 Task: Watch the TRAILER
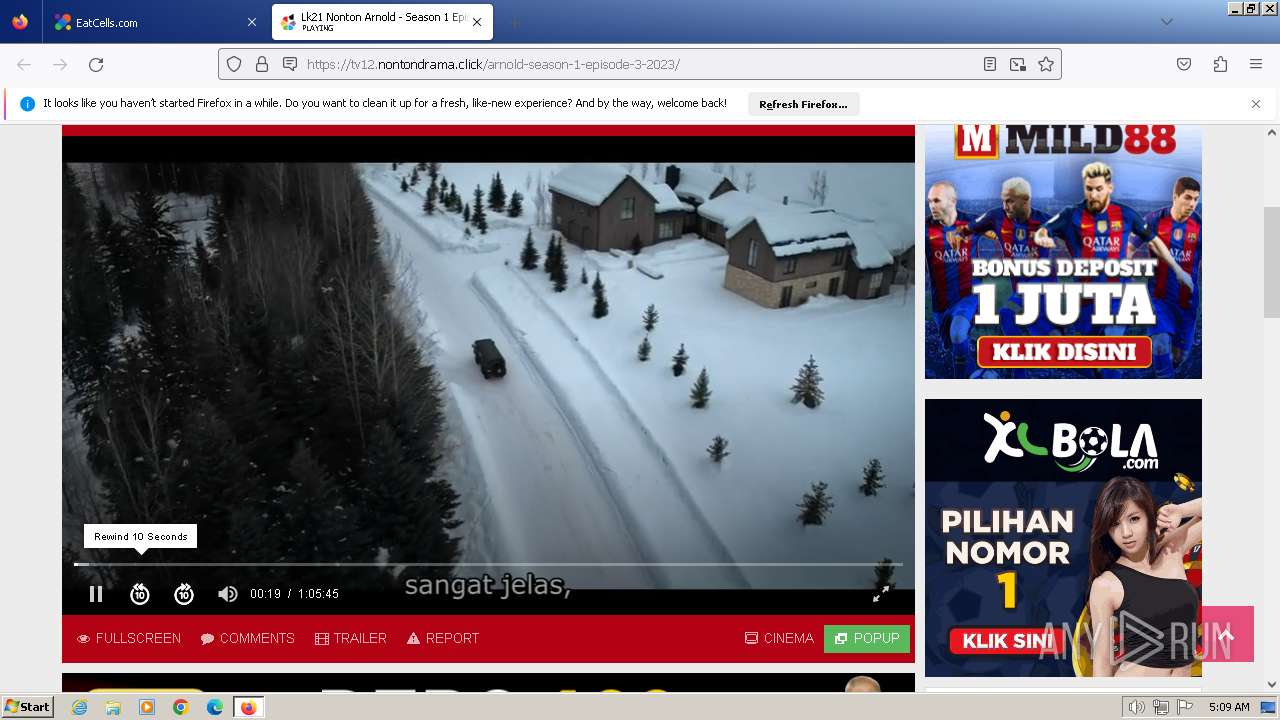[350, 638]
